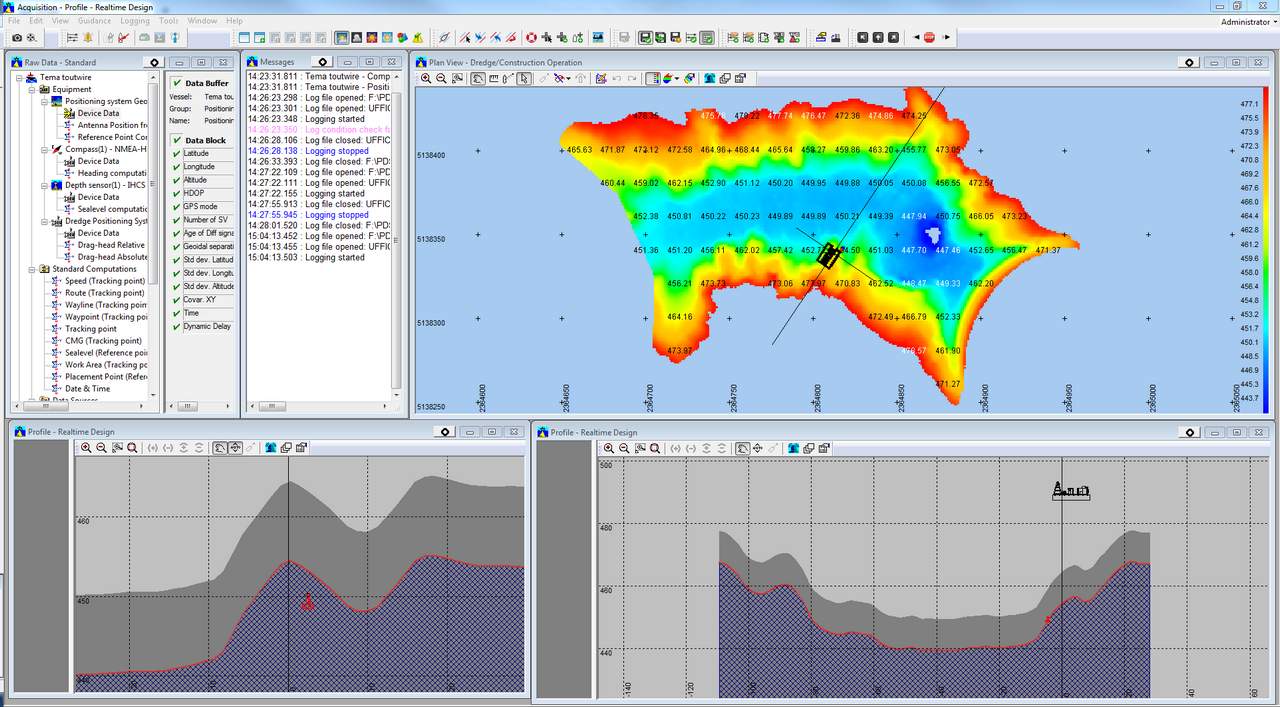The height and width of the screenshot is (707, 1280).
Task: Click the play-forward arrow right of stop sign
Action: pos(946,38)
